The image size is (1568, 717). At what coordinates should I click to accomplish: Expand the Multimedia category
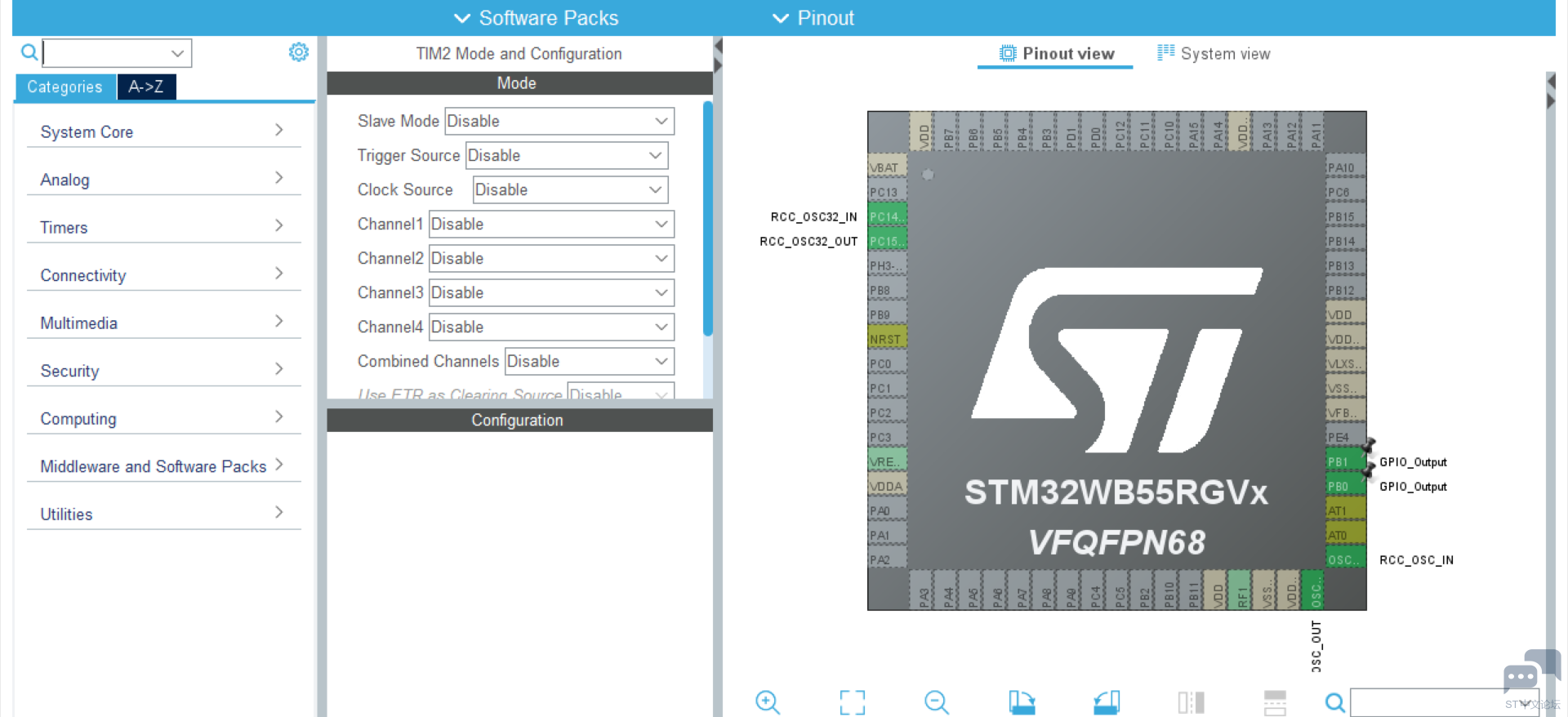click(x=163, y=323)
